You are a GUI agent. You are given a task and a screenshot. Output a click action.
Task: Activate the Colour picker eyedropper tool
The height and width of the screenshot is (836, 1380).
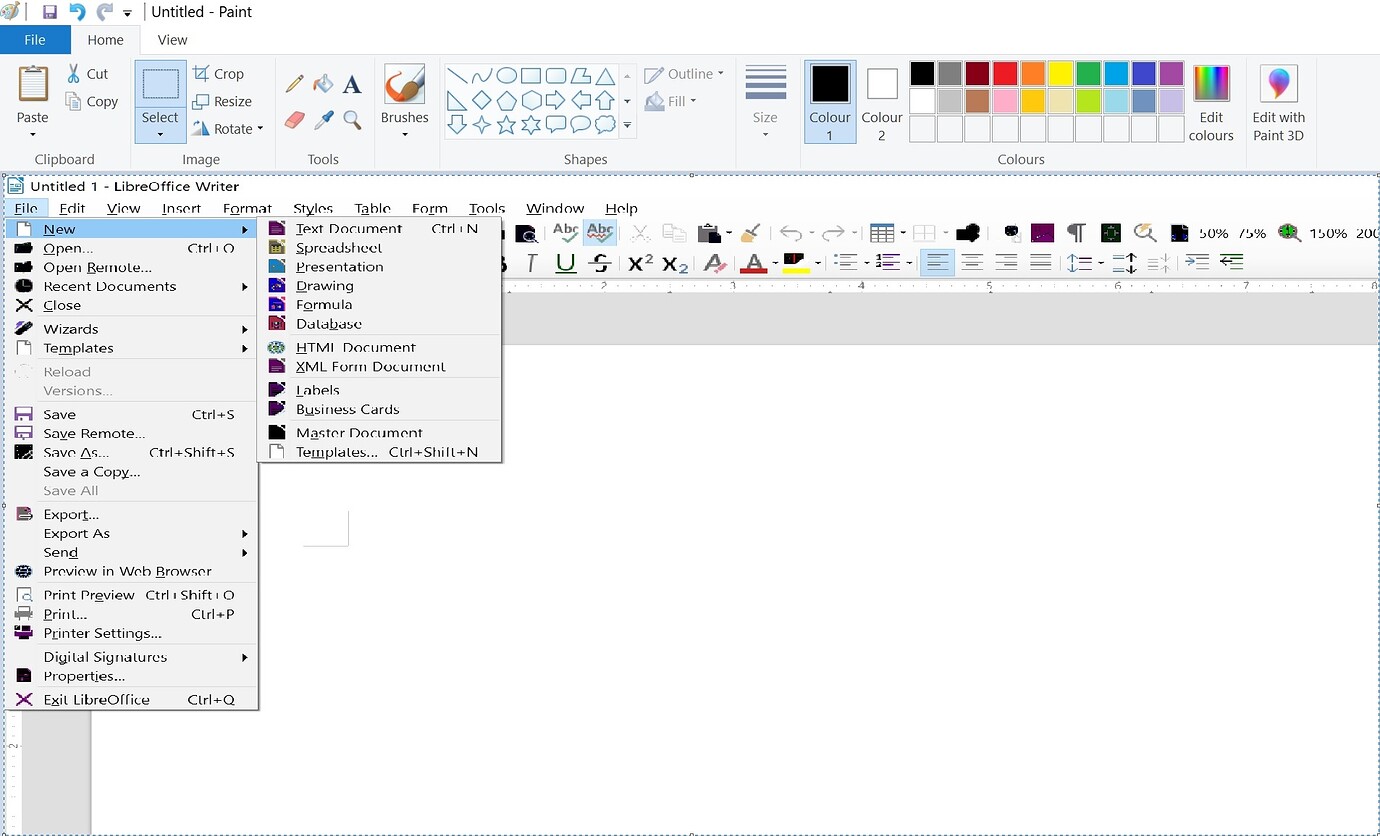(x=323, y=120)
